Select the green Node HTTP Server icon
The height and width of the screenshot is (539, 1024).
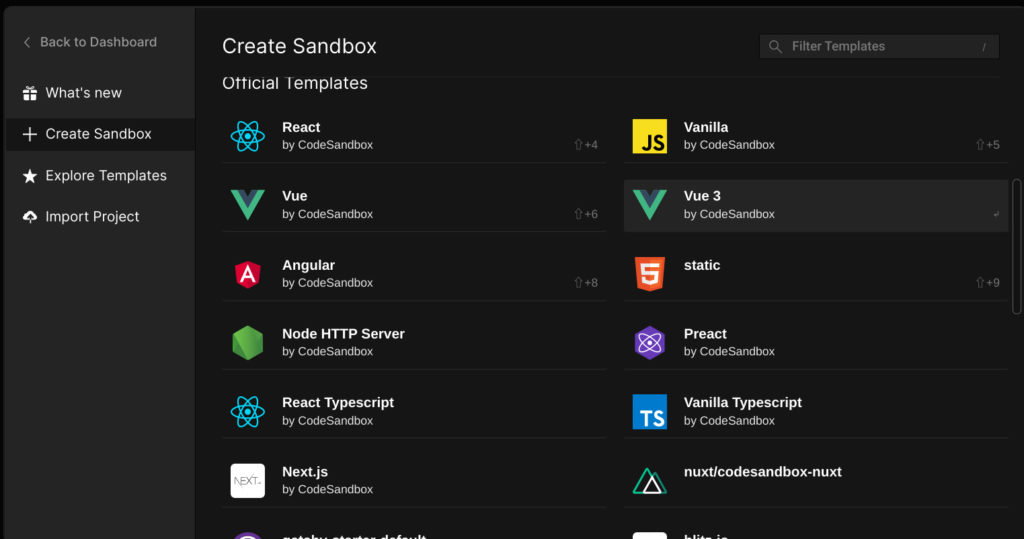248,343
